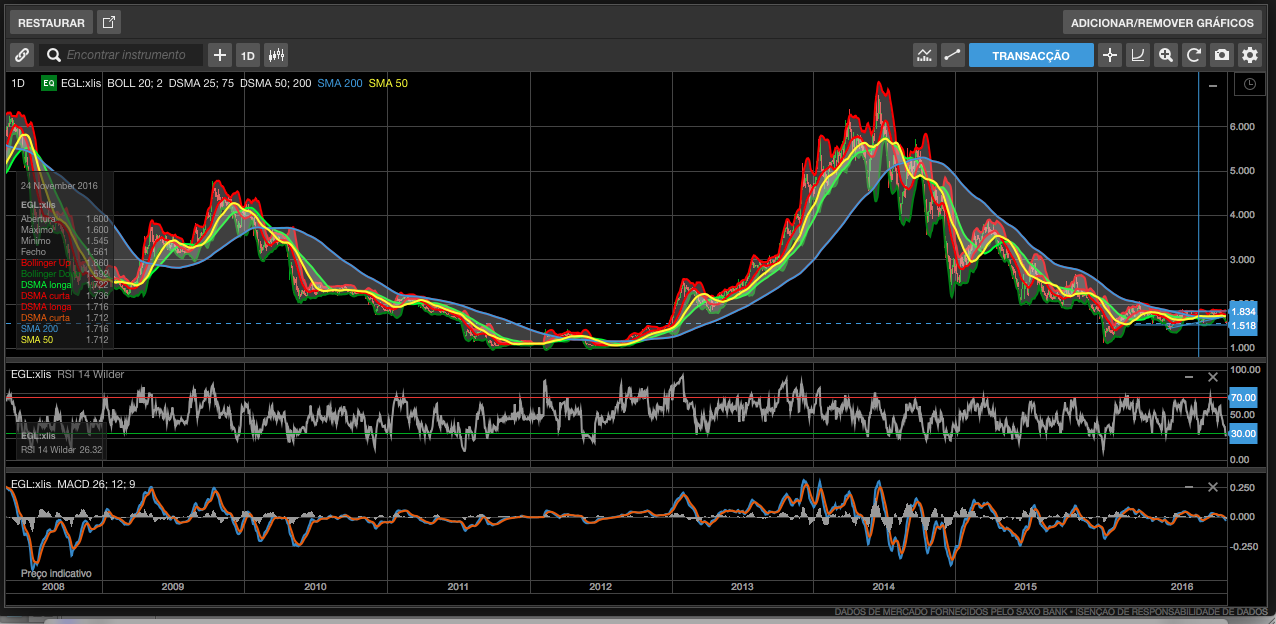The width and height of the screenshot is (1276, 624).
Task: Open candlestick chart type selector
Action: 276,55
